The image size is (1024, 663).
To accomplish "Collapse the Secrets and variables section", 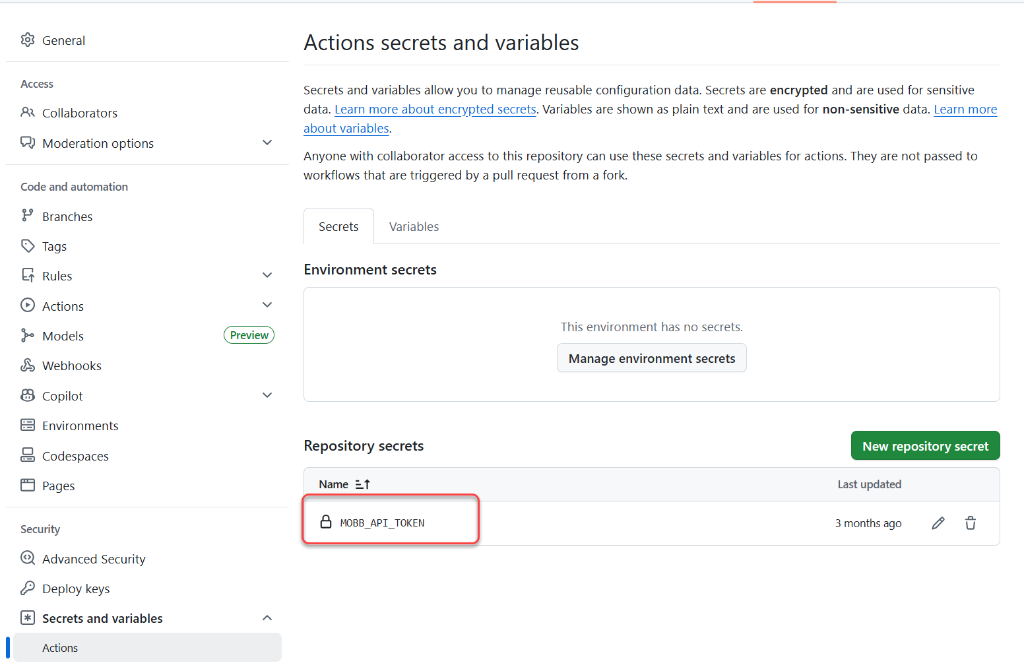I will coord(267,618).
